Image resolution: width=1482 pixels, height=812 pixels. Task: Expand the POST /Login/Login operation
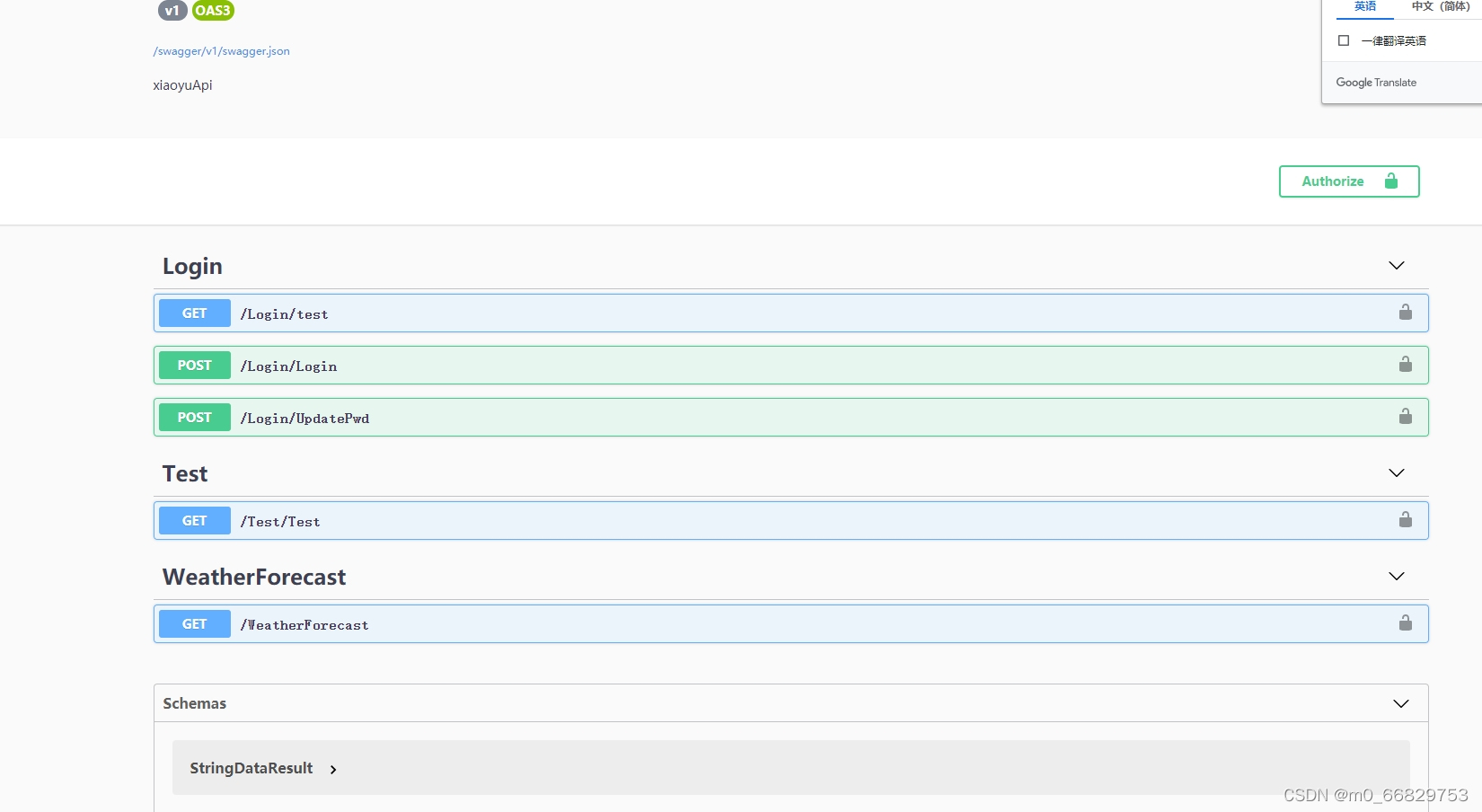pyautogui.click(x=791, y=366)
